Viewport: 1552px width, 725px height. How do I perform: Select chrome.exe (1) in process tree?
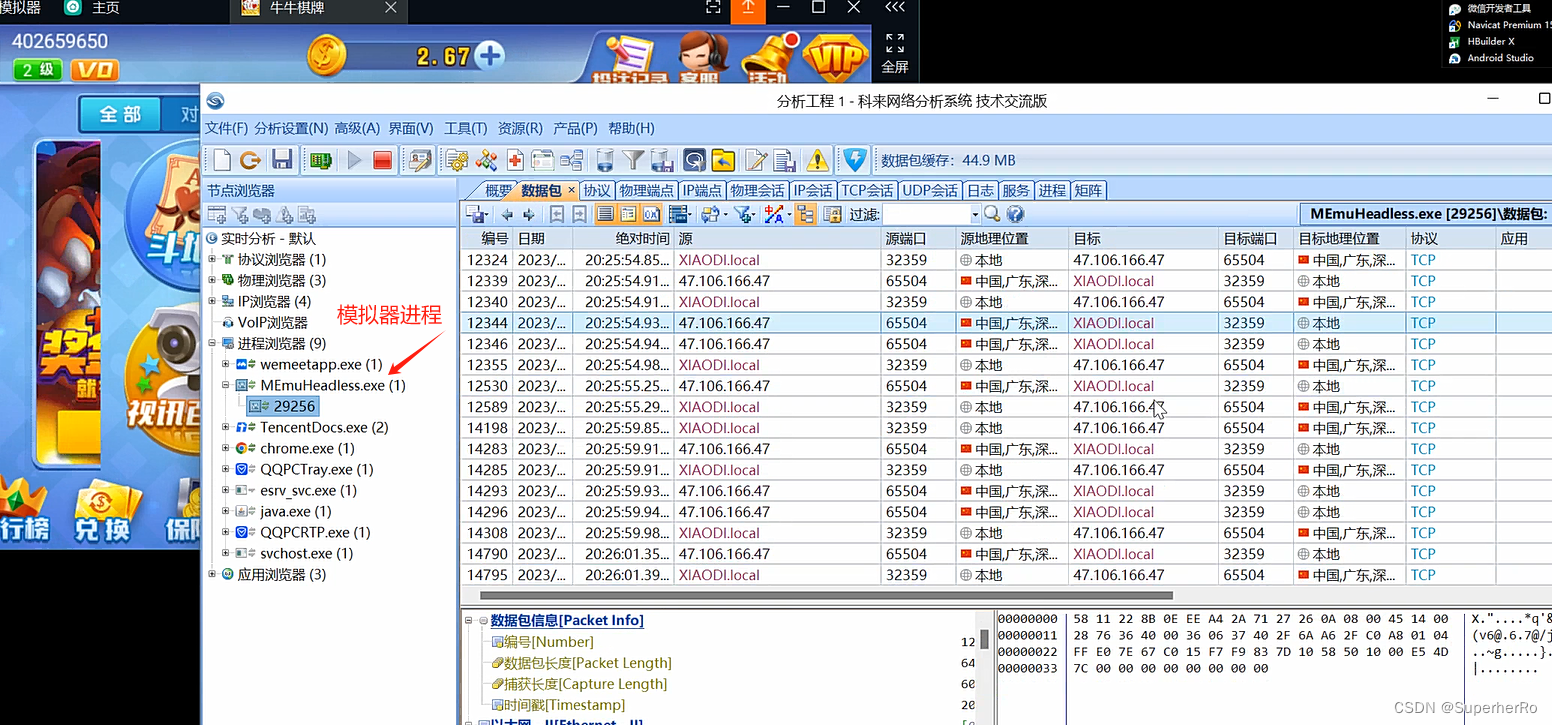pos(307,448)
